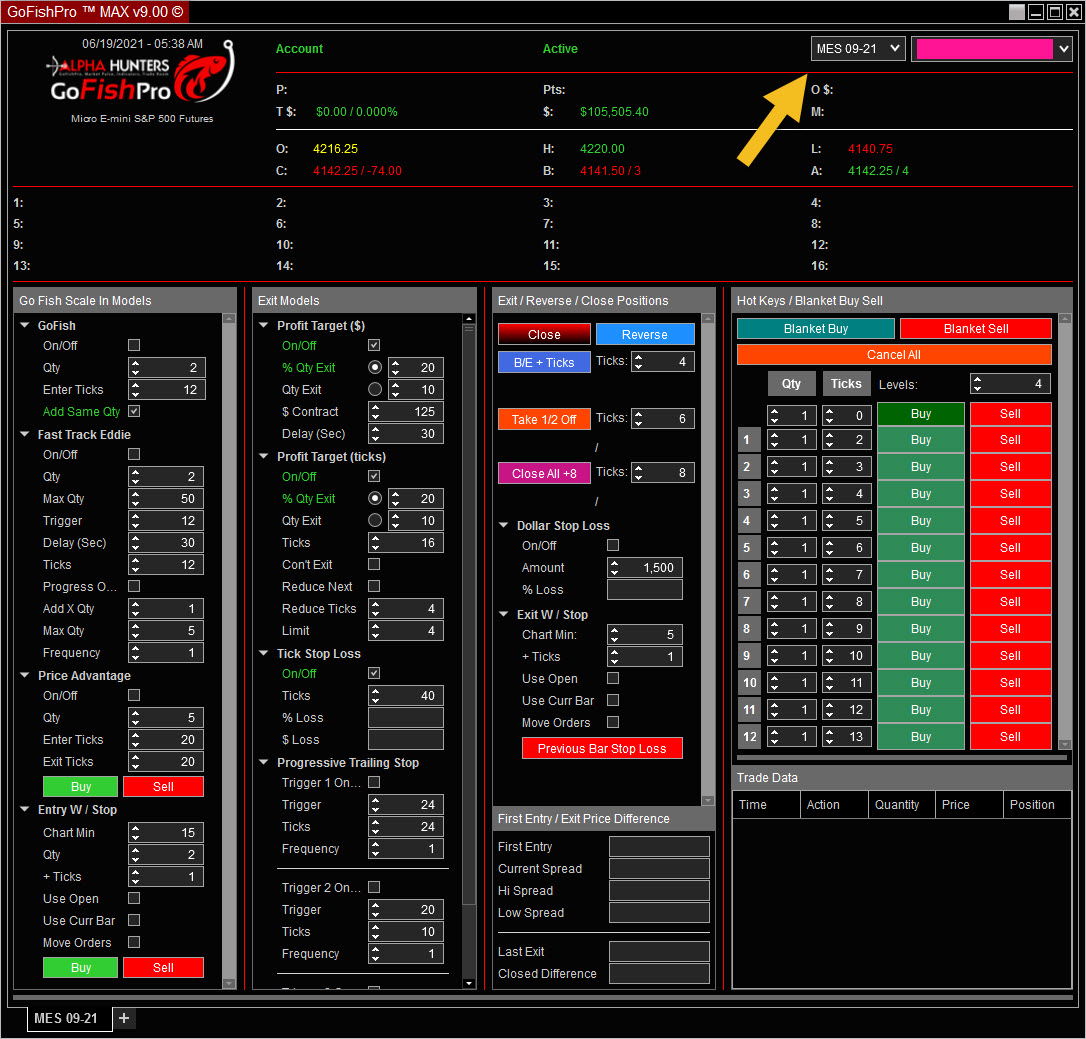Click the blue Reverse button

(645, 335)
